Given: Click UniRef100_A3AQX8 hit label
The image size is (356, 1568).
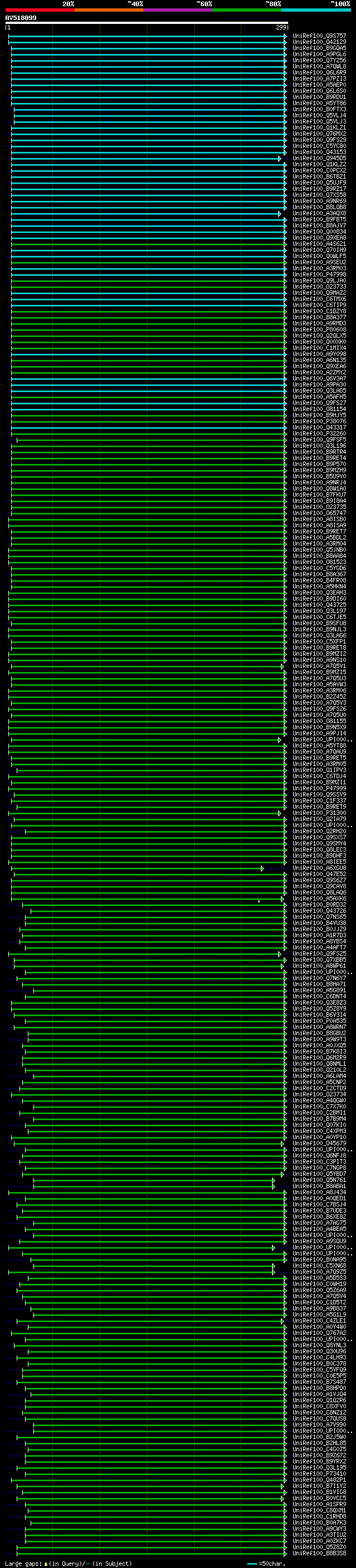Looking at the screenshot, I should coord(319,213).
